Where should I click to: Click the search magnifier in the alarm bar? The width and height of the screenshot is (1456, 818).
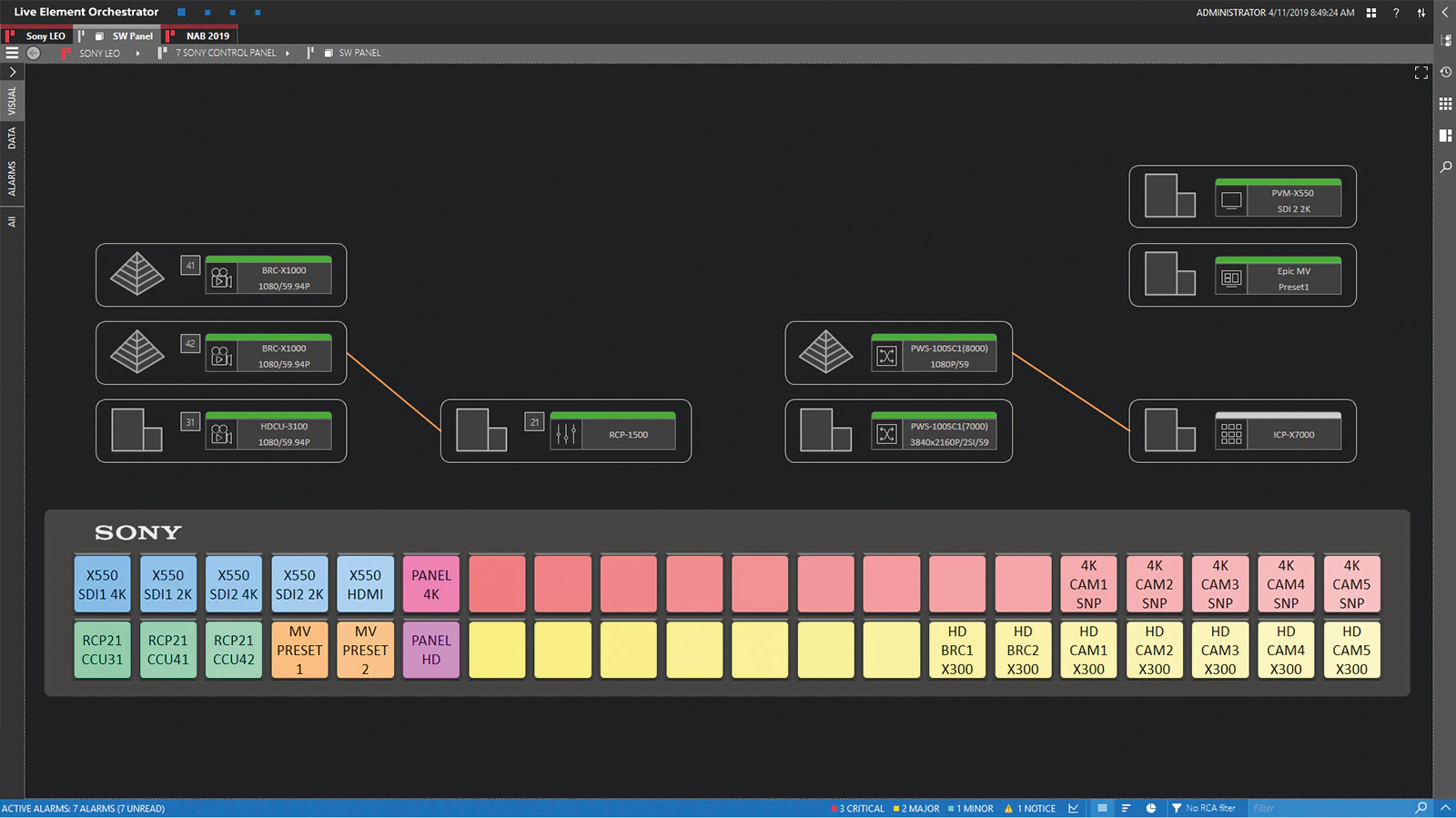[1421, 808]
